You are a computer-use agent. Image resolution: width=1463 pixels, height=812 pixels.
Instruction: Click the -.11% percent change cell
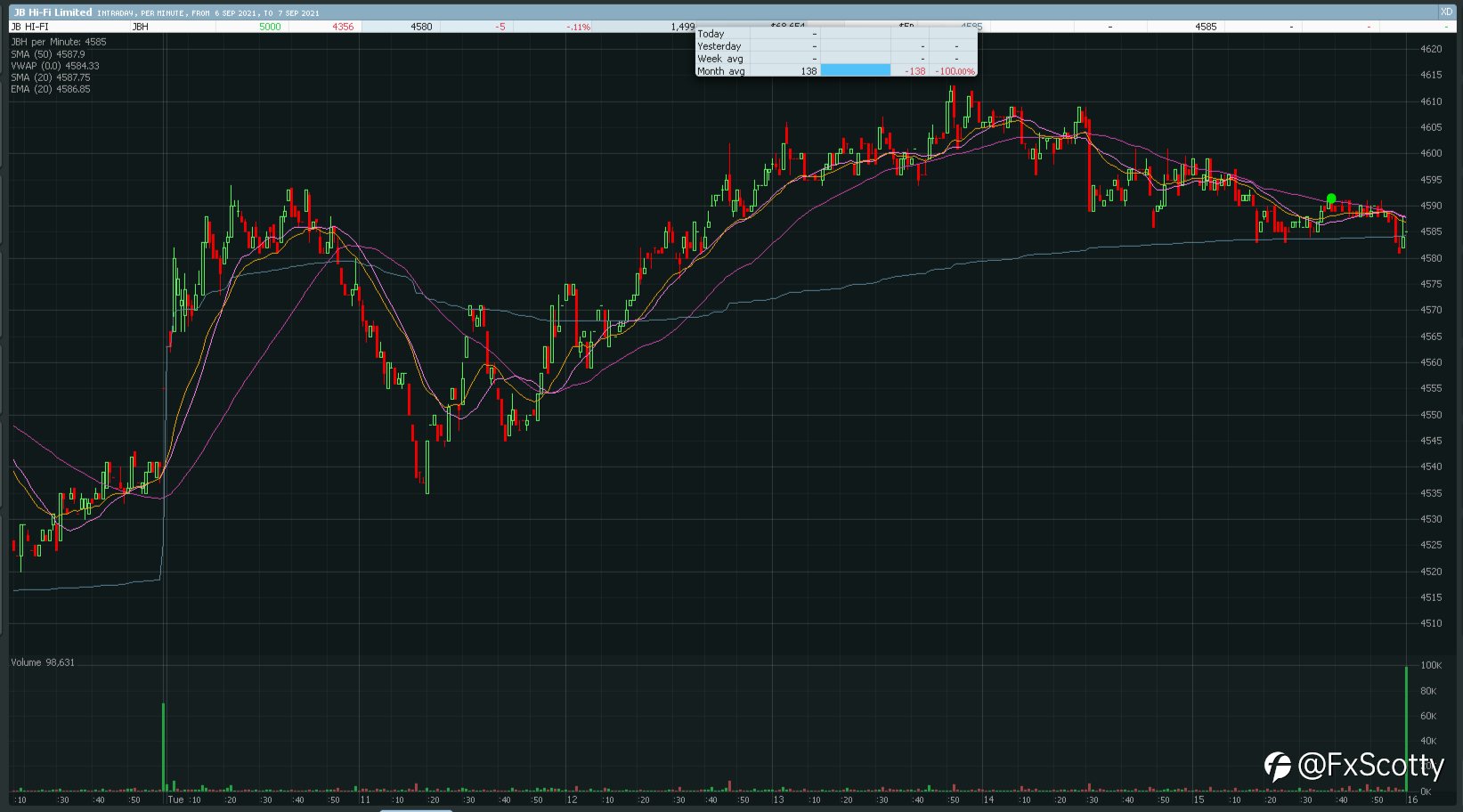tap(578, 27)
